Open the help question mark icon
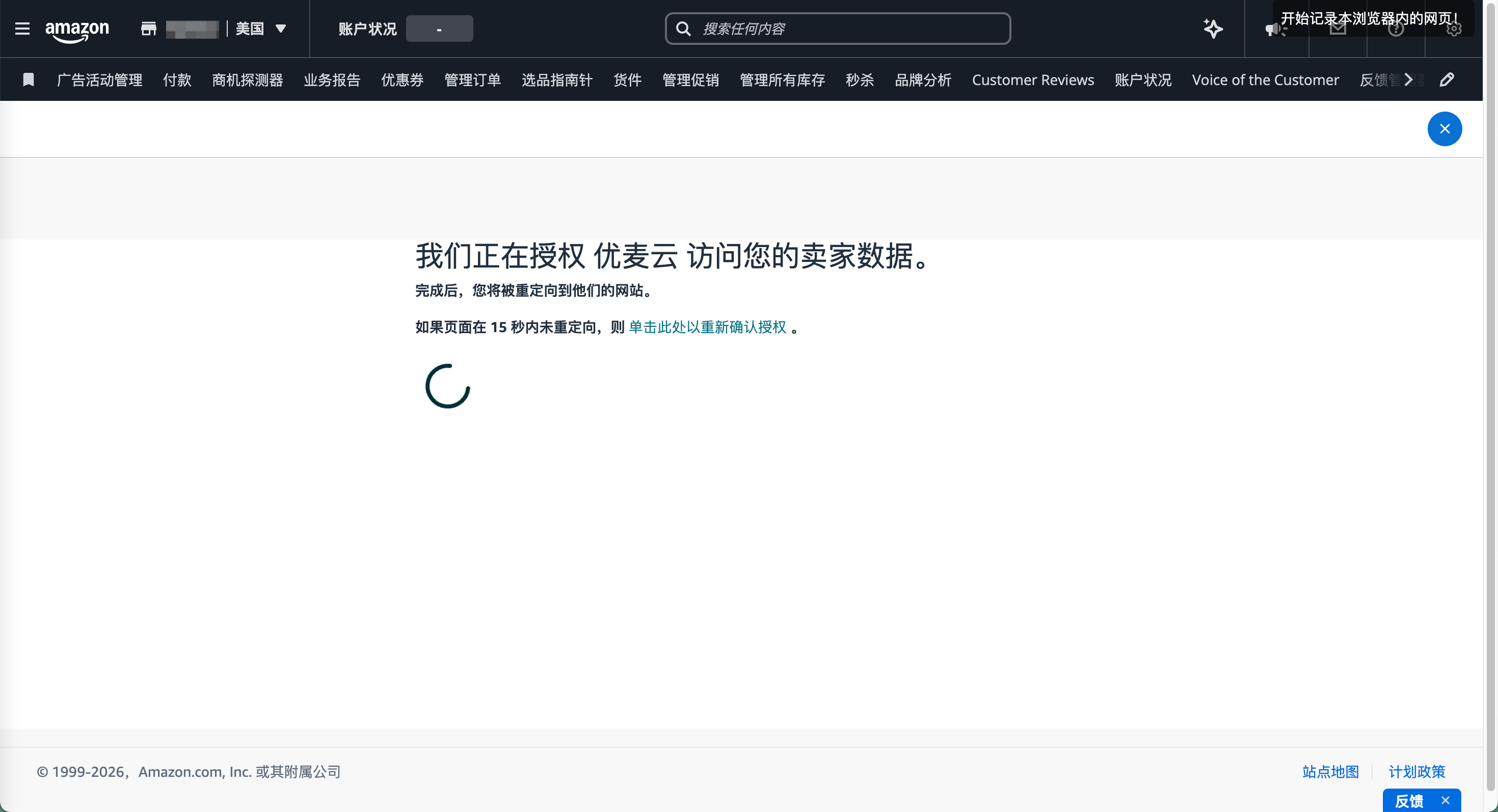This screenshot has width=1498, height=812. click(1396, 29)
